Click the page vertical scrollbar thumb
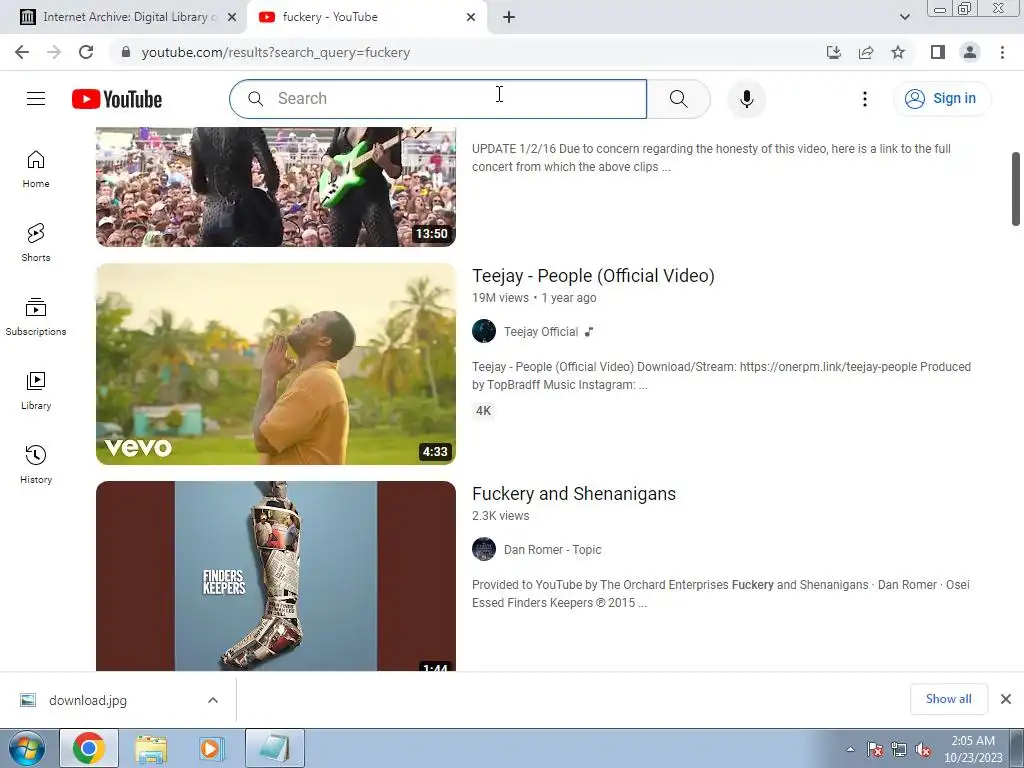This screenshot has height=768, width=1024. click(1016, 189)
